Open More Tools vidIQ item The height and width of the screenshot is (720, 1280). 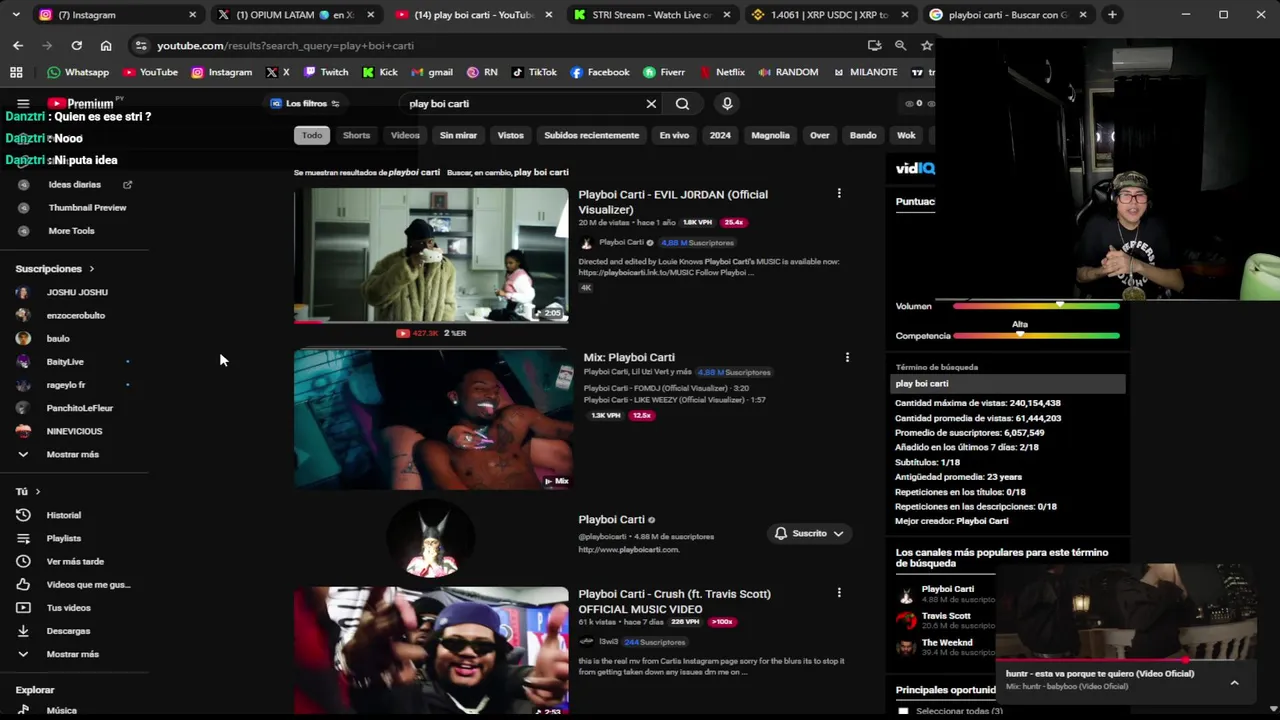coord(71,231)
